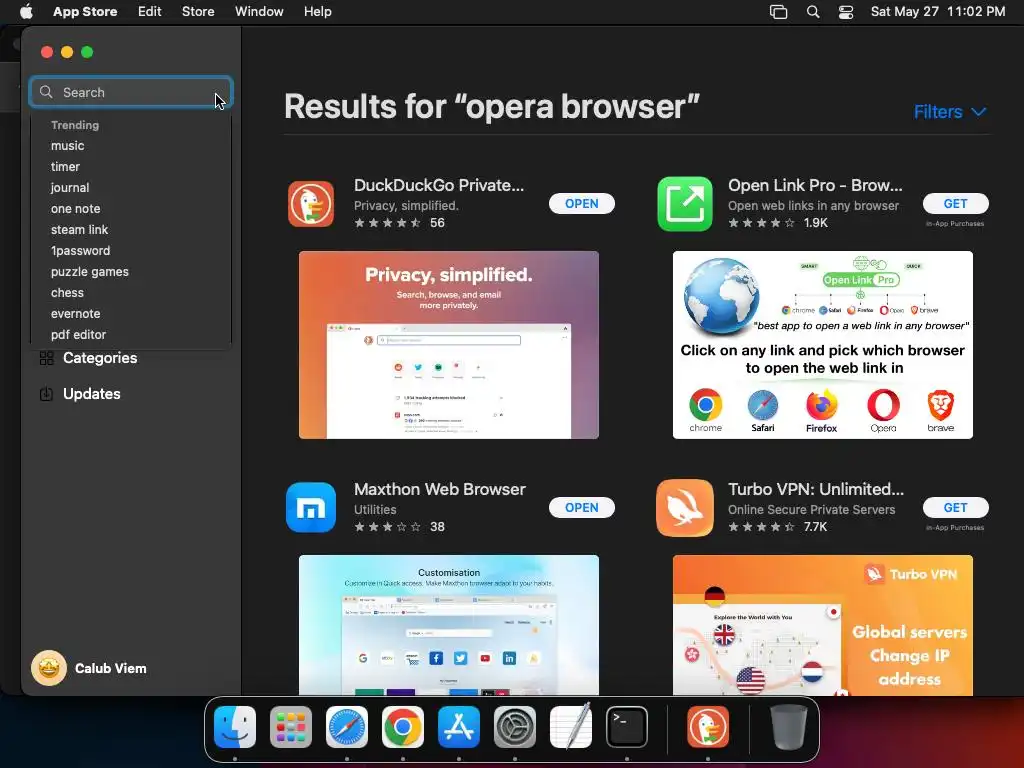Open the Trash in the dock
This screenshot has width=1024, height=768.
coord(788,727)
